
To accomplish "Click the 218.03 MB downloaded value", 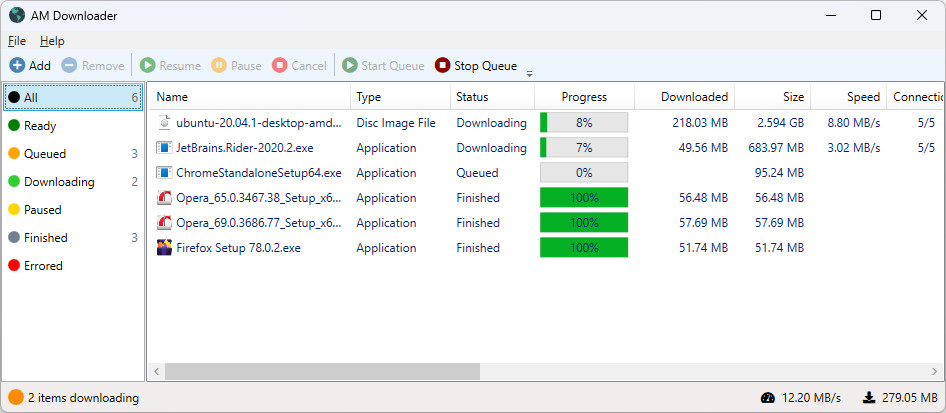I will tap(700, 123).
